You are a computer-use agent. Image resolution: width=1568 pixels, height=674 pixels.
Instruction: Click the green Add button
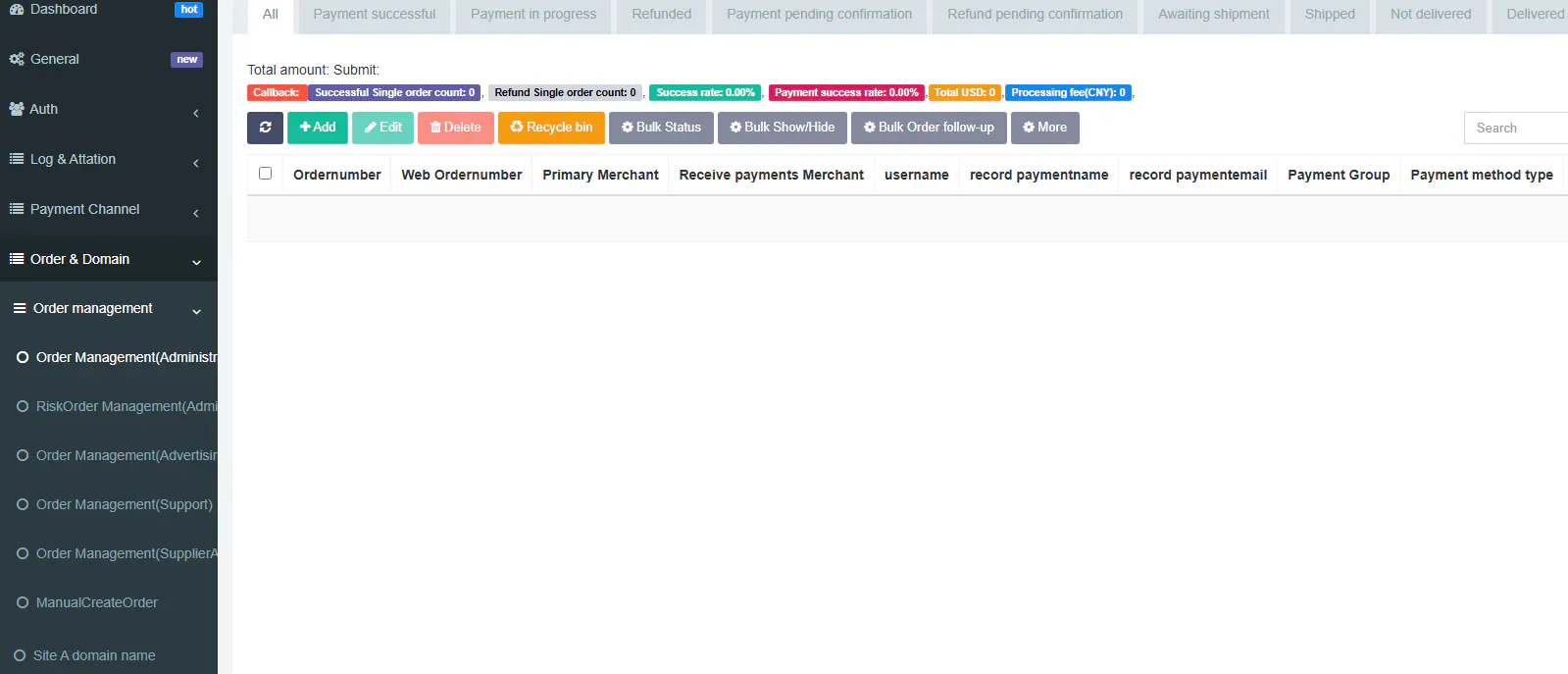pos(318,128)
